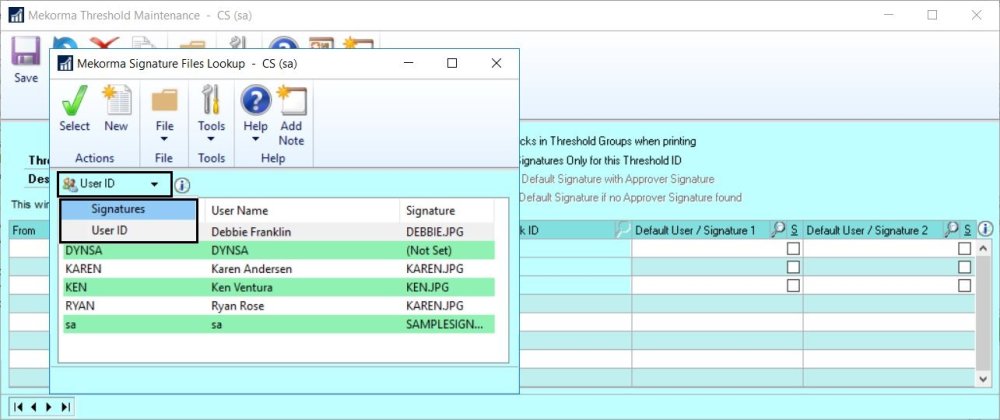The width and height of the screenshot is (1000, 420).
Task: Click the first row Default User / Signature 2 field
Action: coord(881,249)
